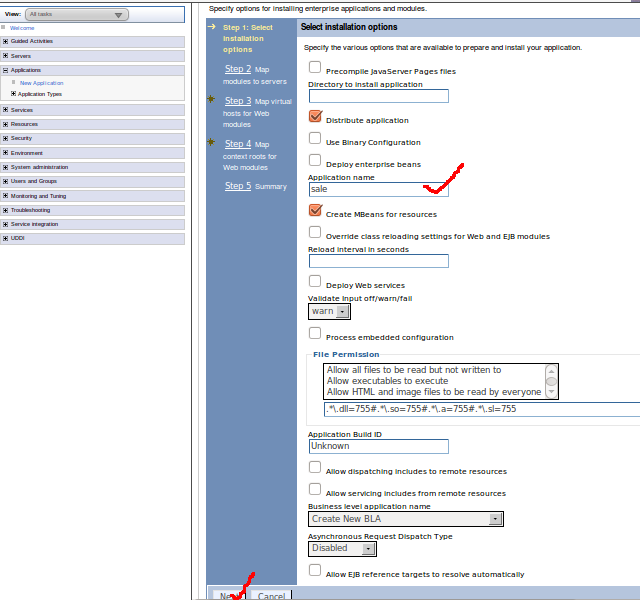Enable Use Binary Configuration checkbox
This screenshot has height=600, width=640.
click(x=315, y=138)
